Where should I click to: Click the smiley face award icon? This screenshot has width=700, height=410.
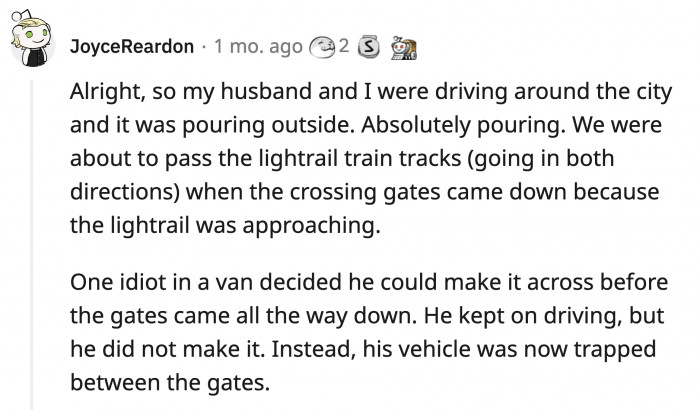coord(323,46)
